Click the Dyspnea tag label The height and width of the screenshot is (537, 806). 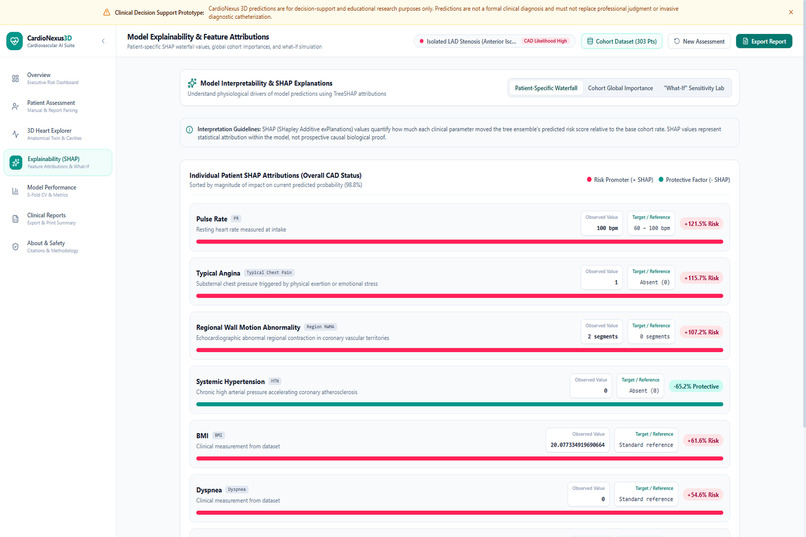tap(237, 490)
